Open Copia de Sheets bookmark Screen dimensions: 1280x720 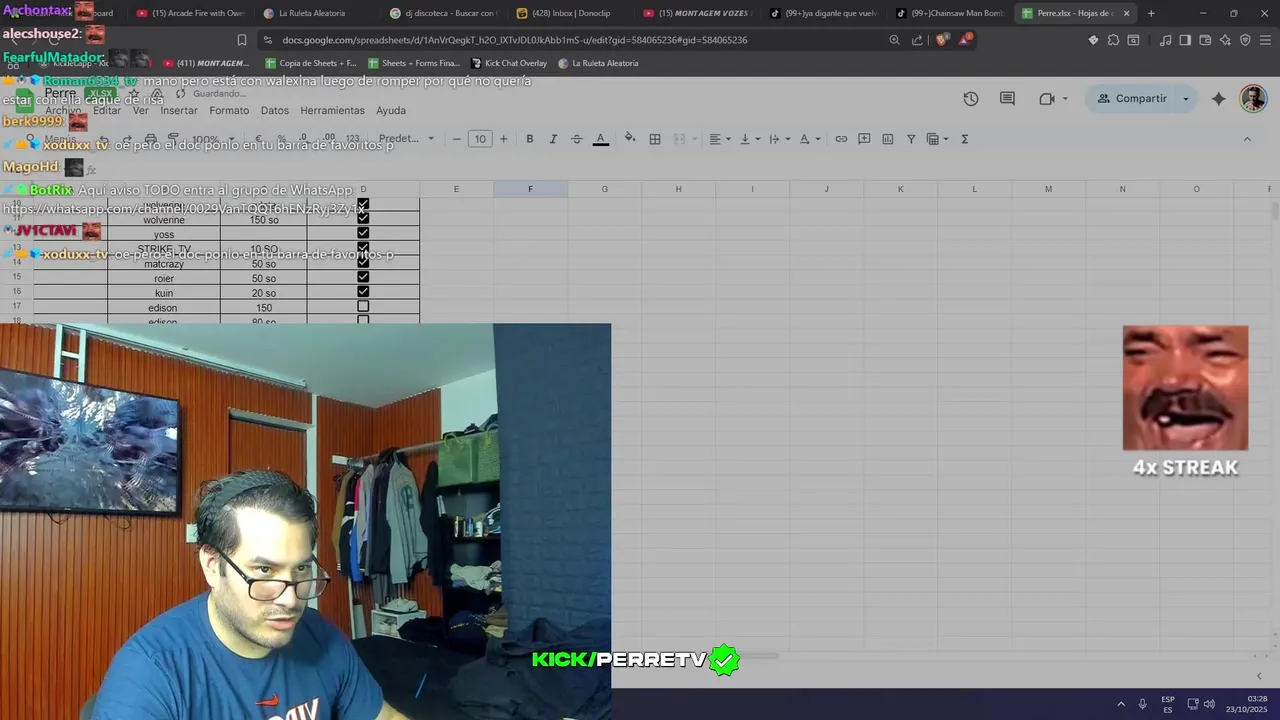pos(309,63)
